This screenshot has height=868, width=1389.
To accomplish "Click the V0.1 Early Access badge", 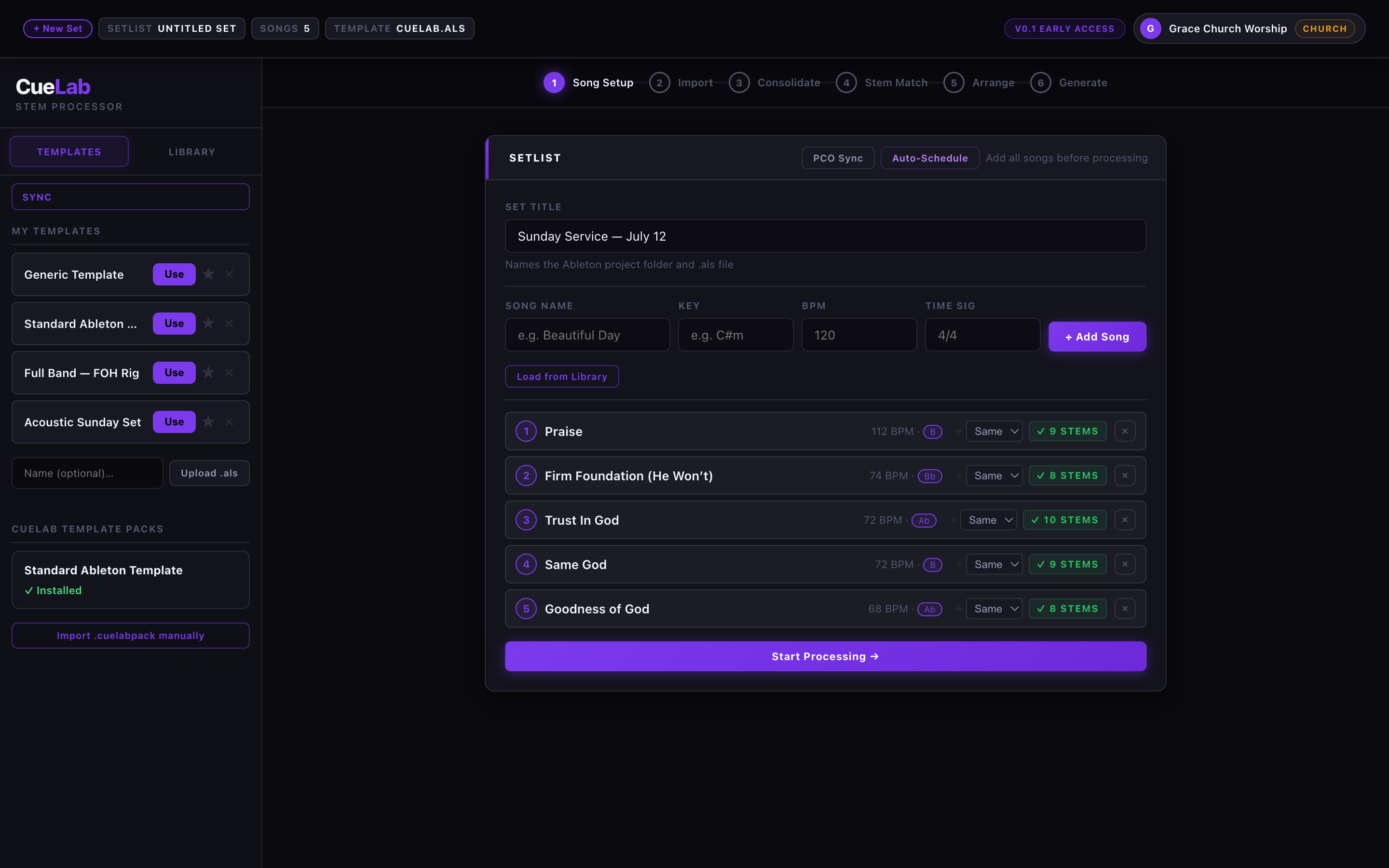I will 1064,29.
